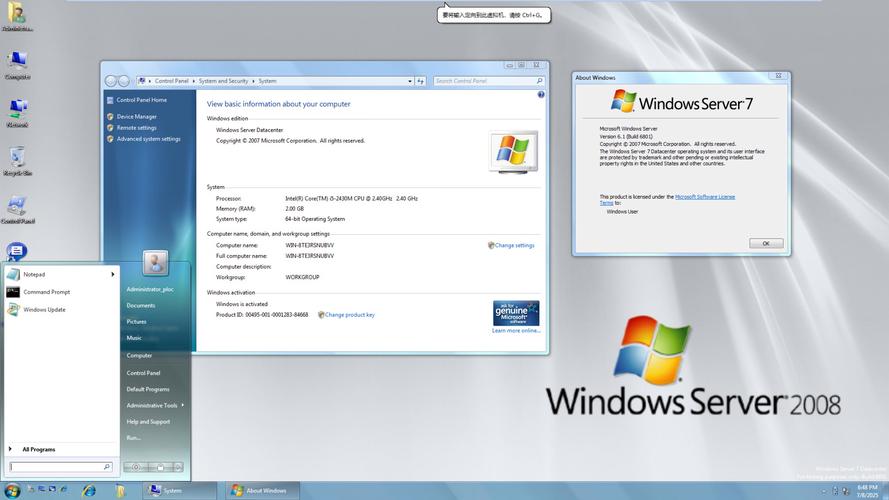The height and width of the screenshot is (500, 889).
Task: Expand the arrow after Control Panel breadcrumb
Action: click(193, 81)
